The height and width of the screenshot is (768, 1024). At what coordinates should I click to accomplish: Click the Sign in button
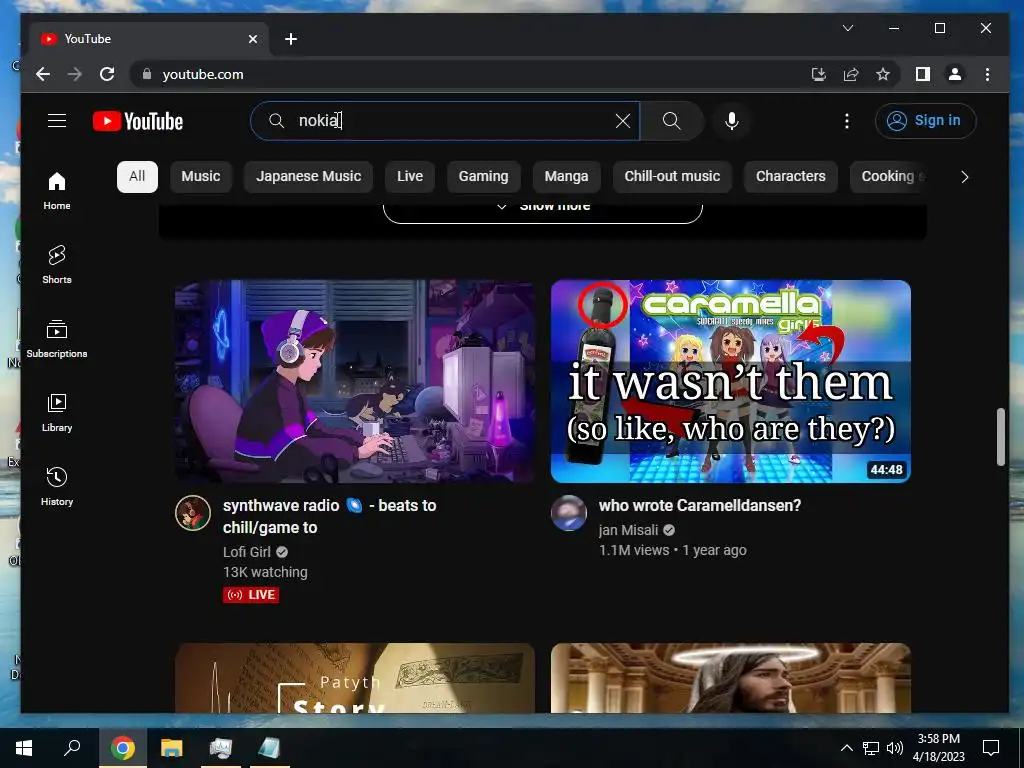(x=925, y=121)
